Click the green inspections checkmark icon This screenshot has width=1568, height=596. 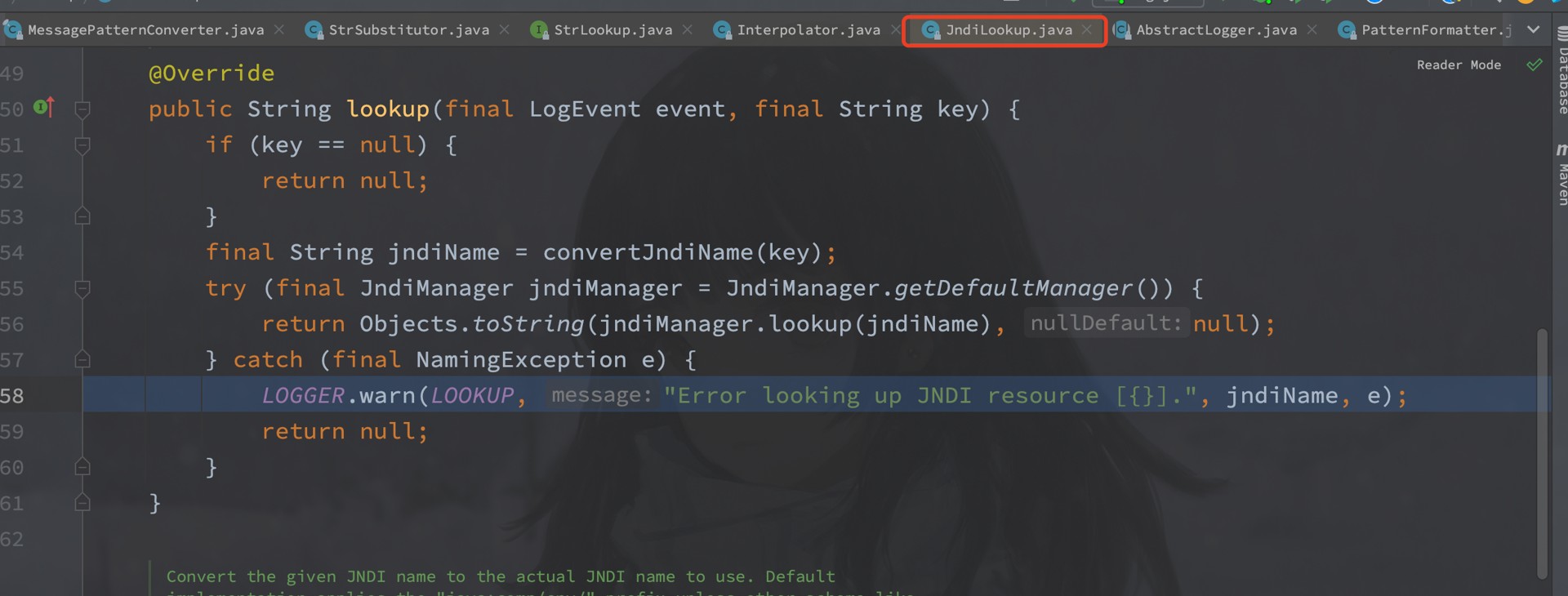click(x=1535, y=64)
